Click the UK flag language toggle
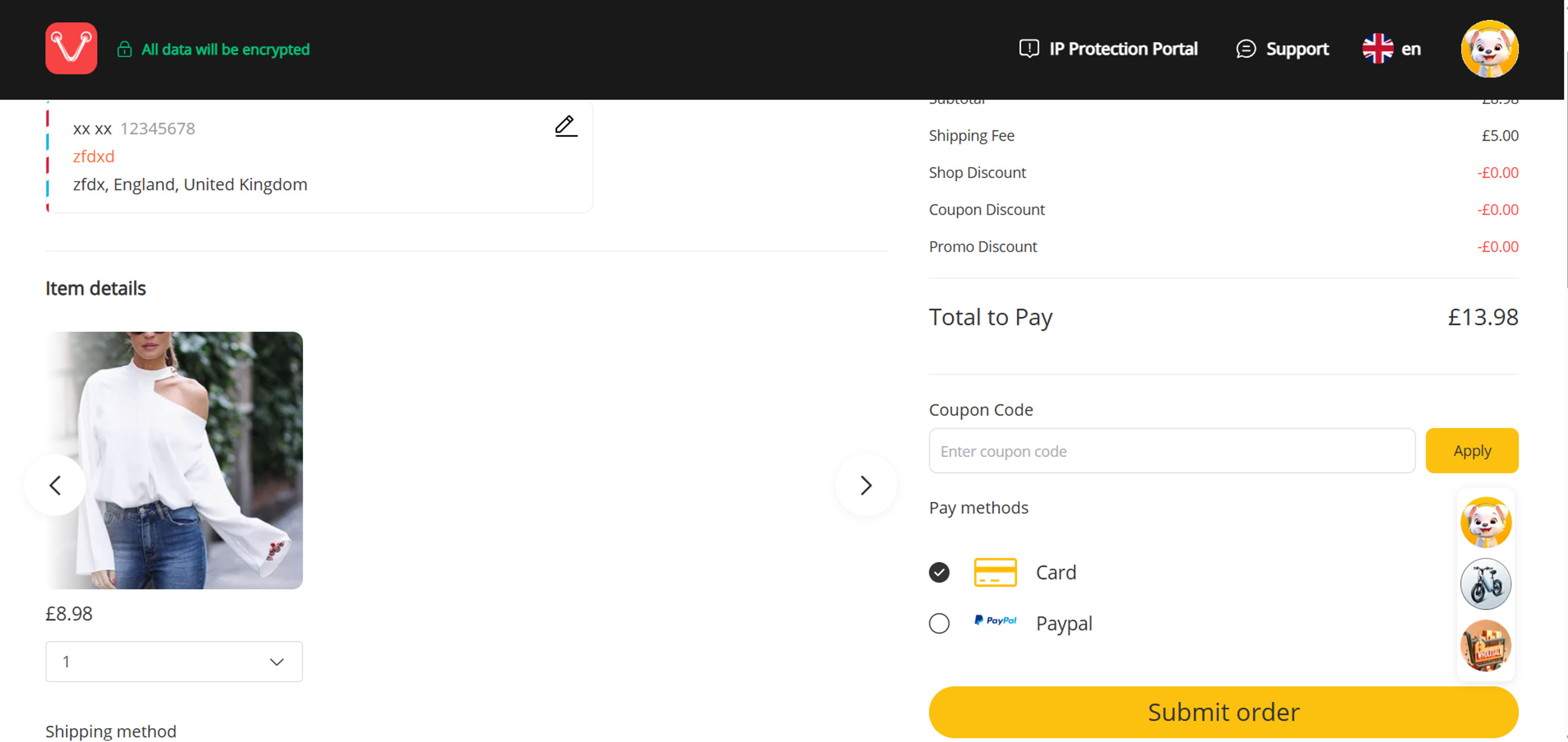The image size is (1568, 742). point(1377,49)
